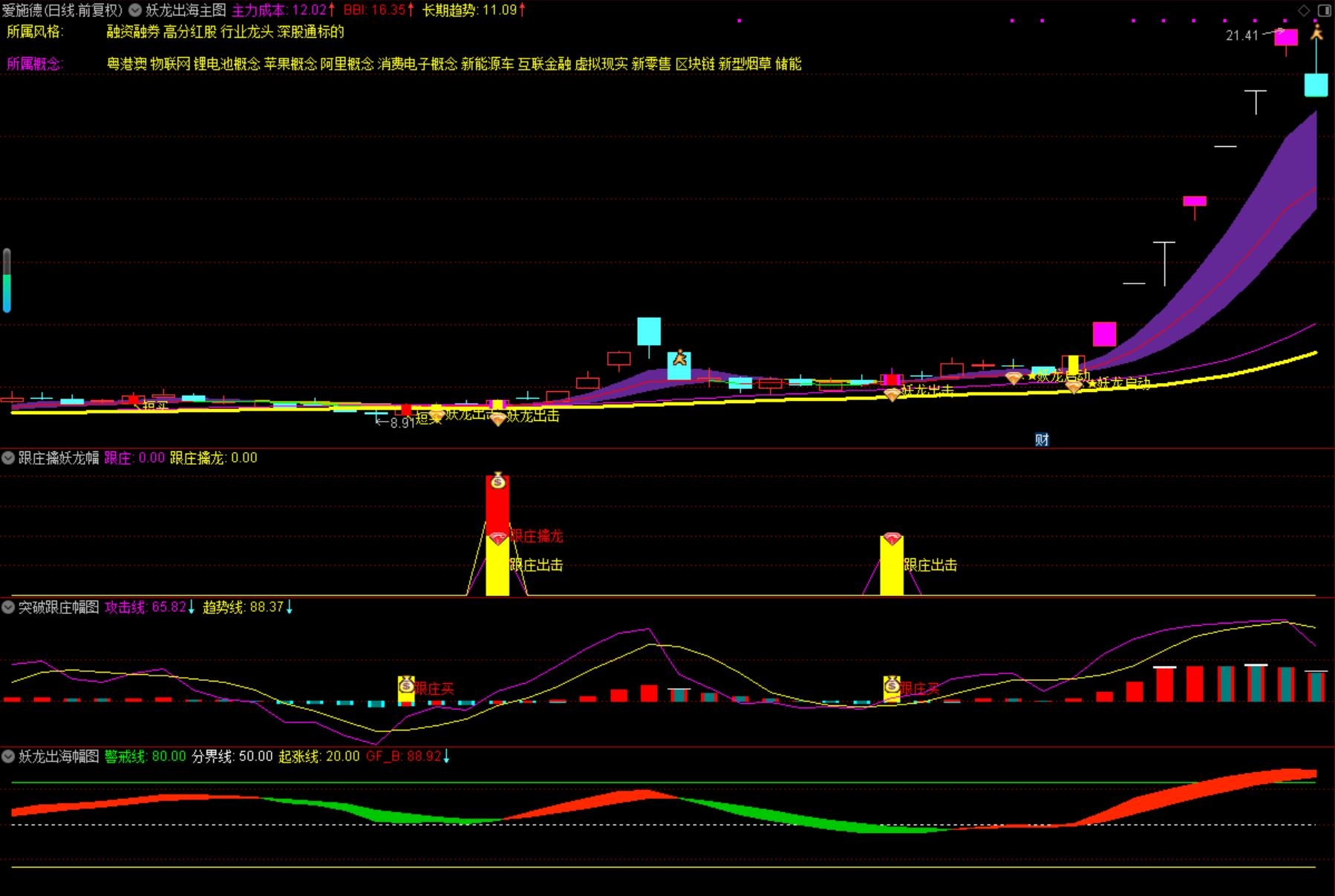Click the 警戒线: 80.00 readout
This screenshot has width=1335, height=896.
point(146,756)
